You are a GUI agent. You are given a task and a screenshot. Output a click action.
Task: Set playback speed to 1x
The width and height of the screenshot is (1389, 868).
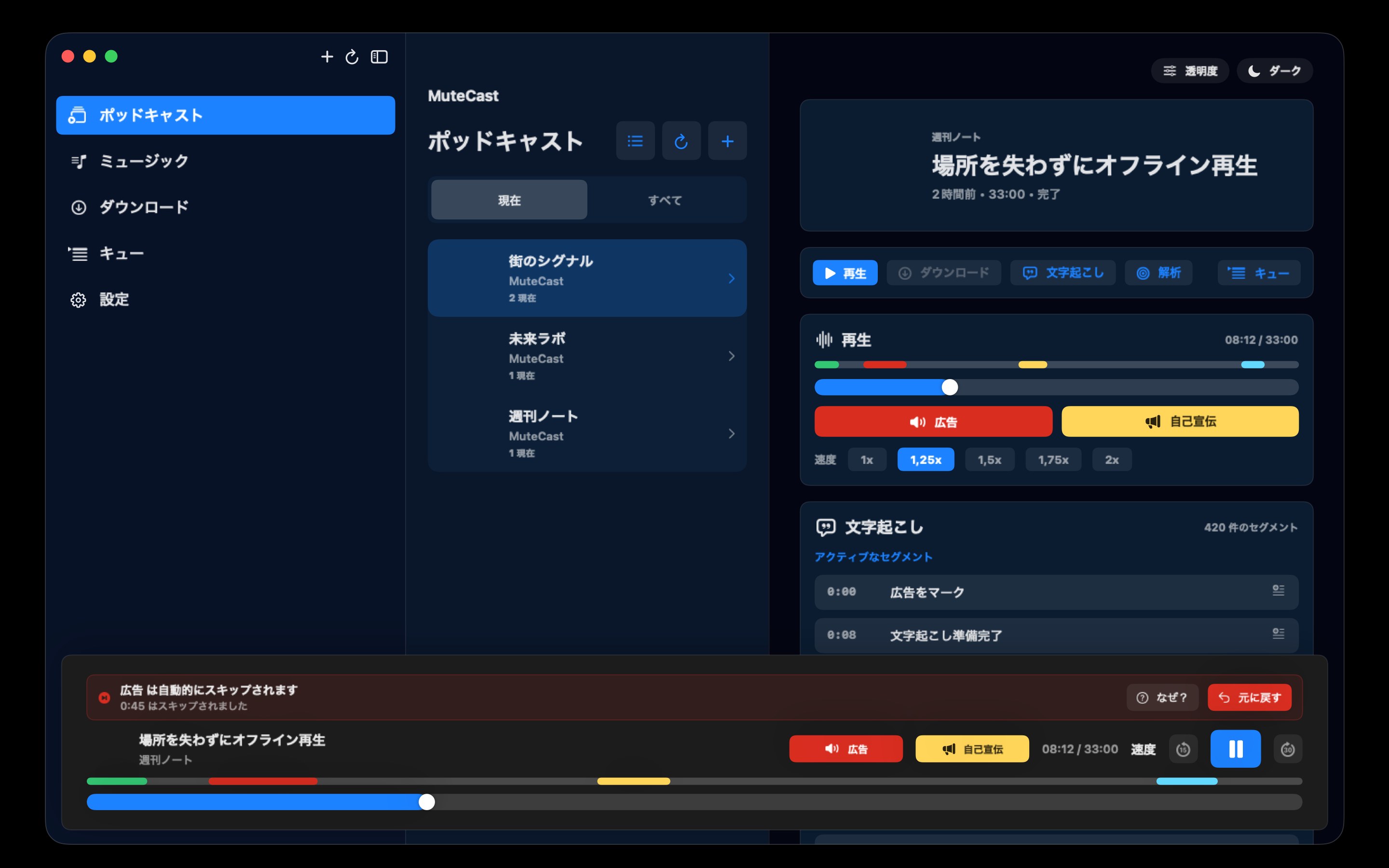point(867,459)
